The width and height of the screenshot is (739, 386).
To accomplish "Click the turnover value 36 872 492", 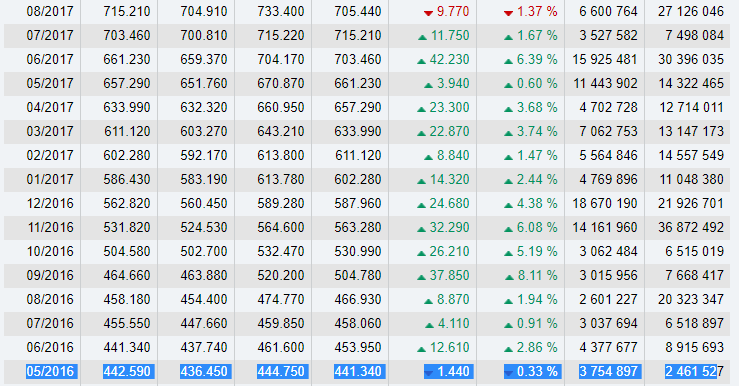I will [x=690, y=228].
